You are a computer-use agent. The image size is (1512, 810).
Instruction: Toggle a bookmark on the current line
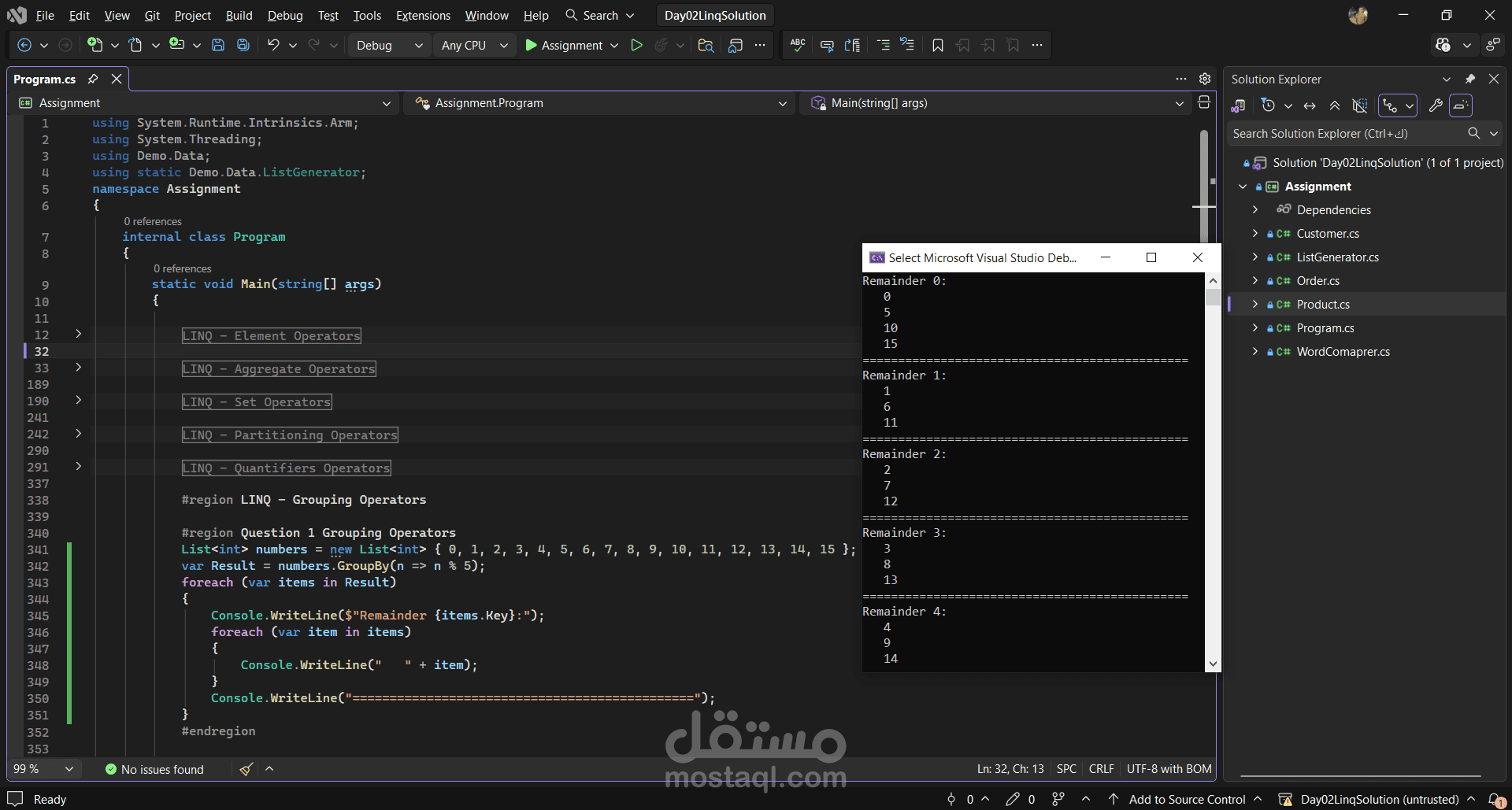(937, 45)
